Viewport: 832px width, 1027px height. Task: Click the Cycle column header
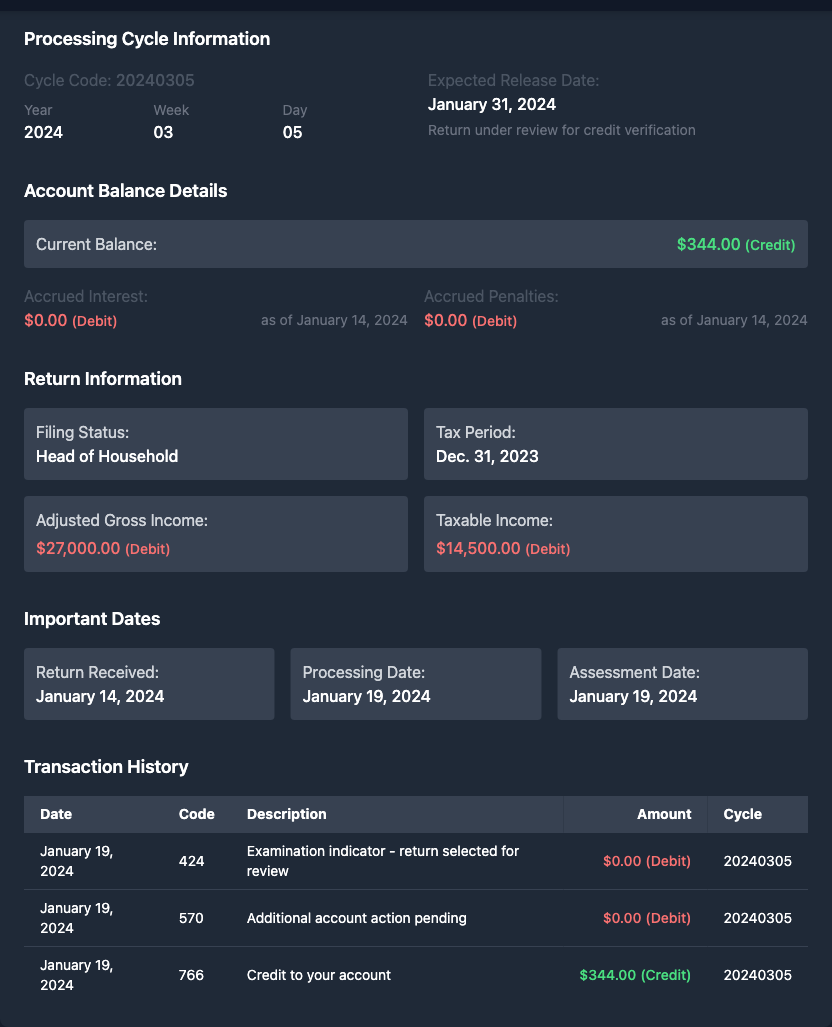(x=742, y=814)
